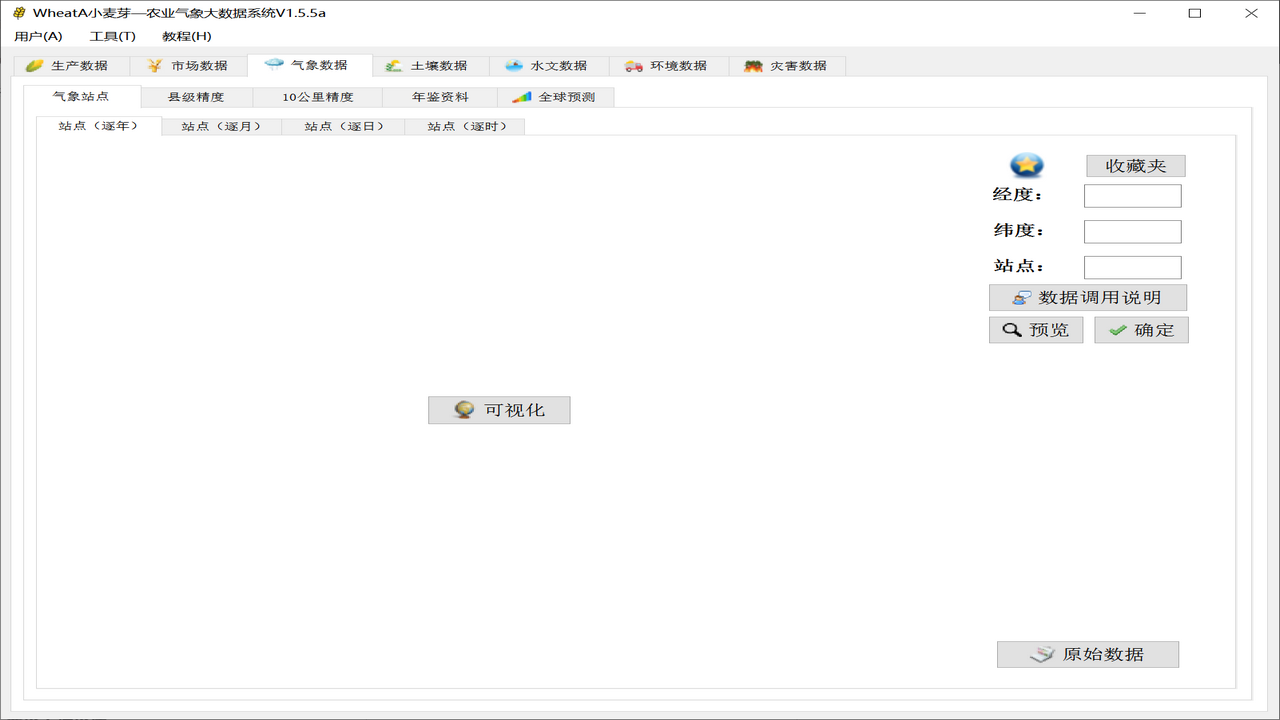Click the magnifier icon on 预览 button

[1011, 329]
